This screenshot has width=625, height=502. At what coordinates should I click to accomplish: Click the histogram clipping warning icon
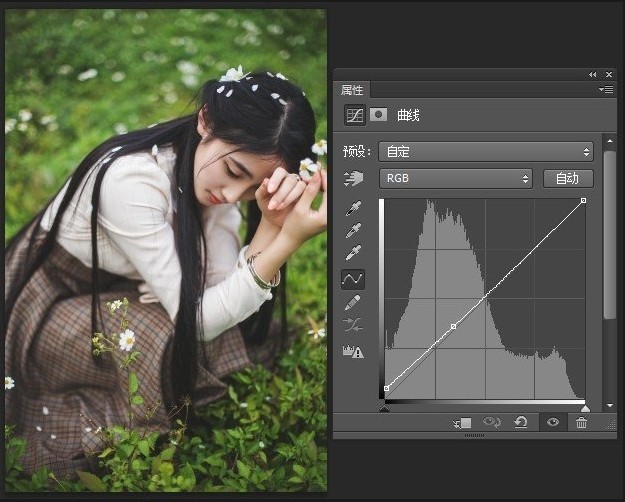pos(354,351)
